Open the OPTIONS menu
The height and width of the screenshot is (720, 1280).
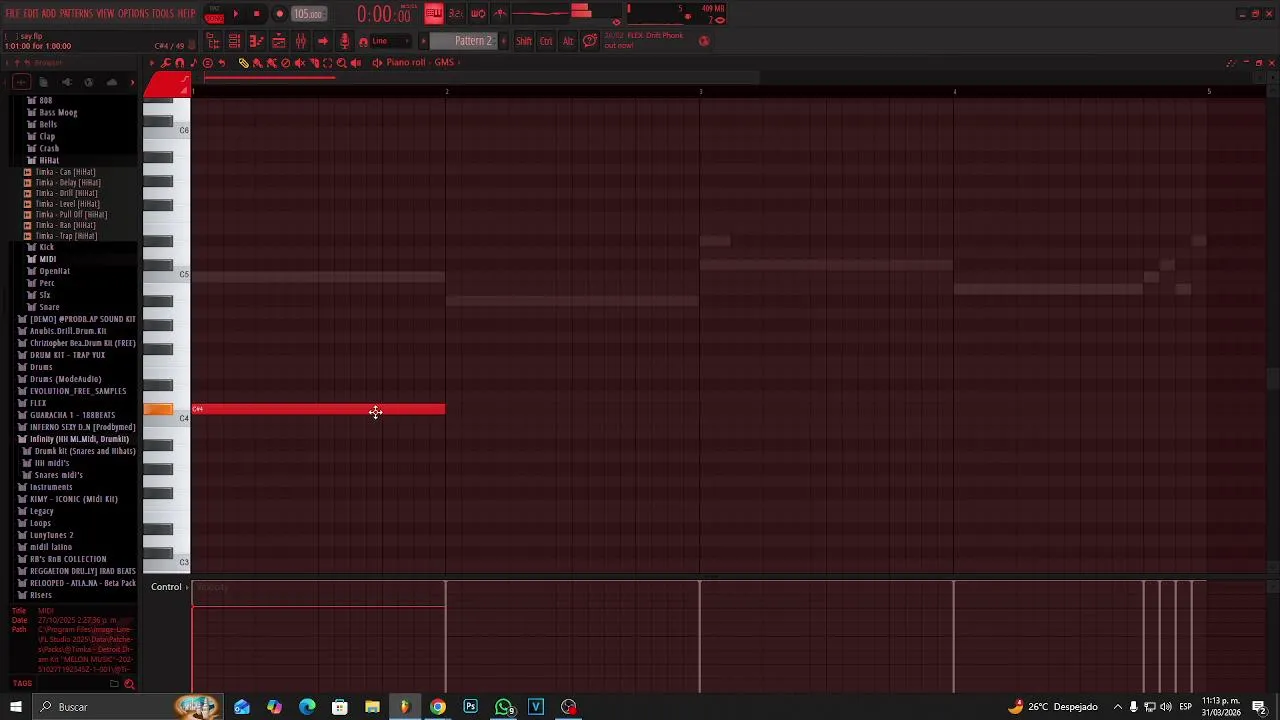pyautogui.click(x=132, y=14)
